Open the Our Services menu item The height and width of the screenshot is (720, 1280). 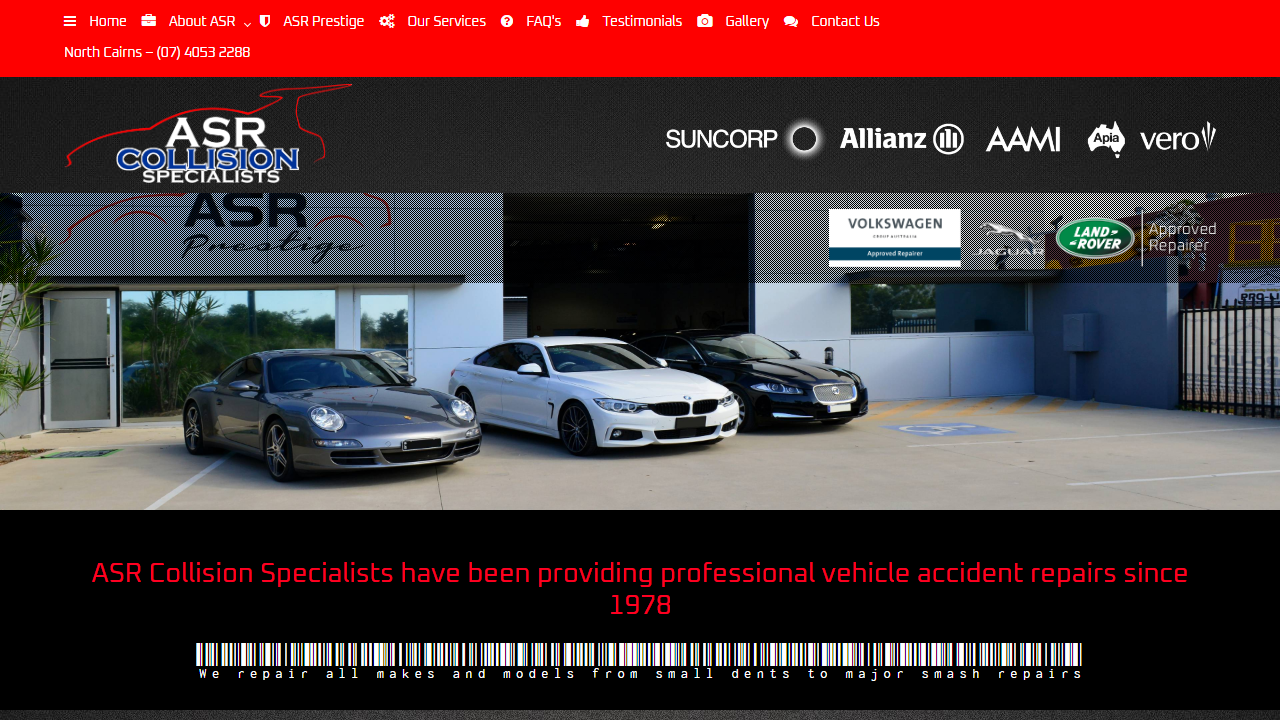pos(446,21)
